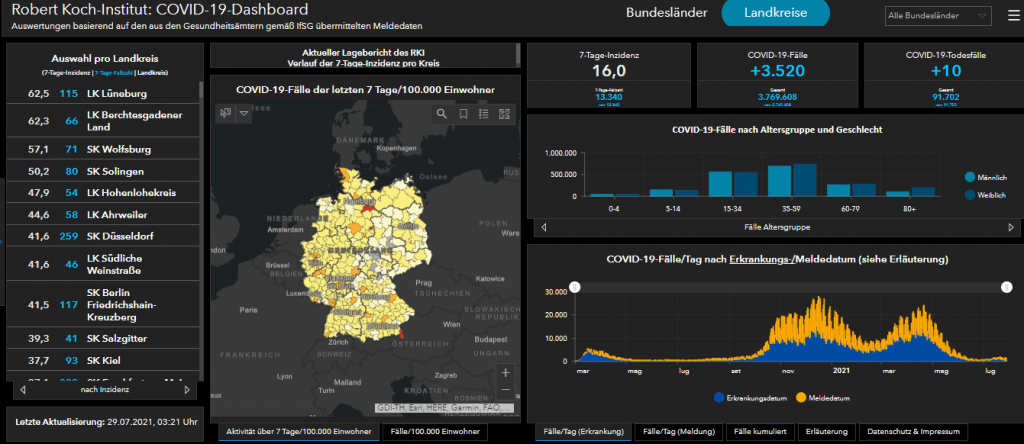Screen dimensions: 1024x444
Task: Click the '15-34' age group bars
Action: coord(733,183)
